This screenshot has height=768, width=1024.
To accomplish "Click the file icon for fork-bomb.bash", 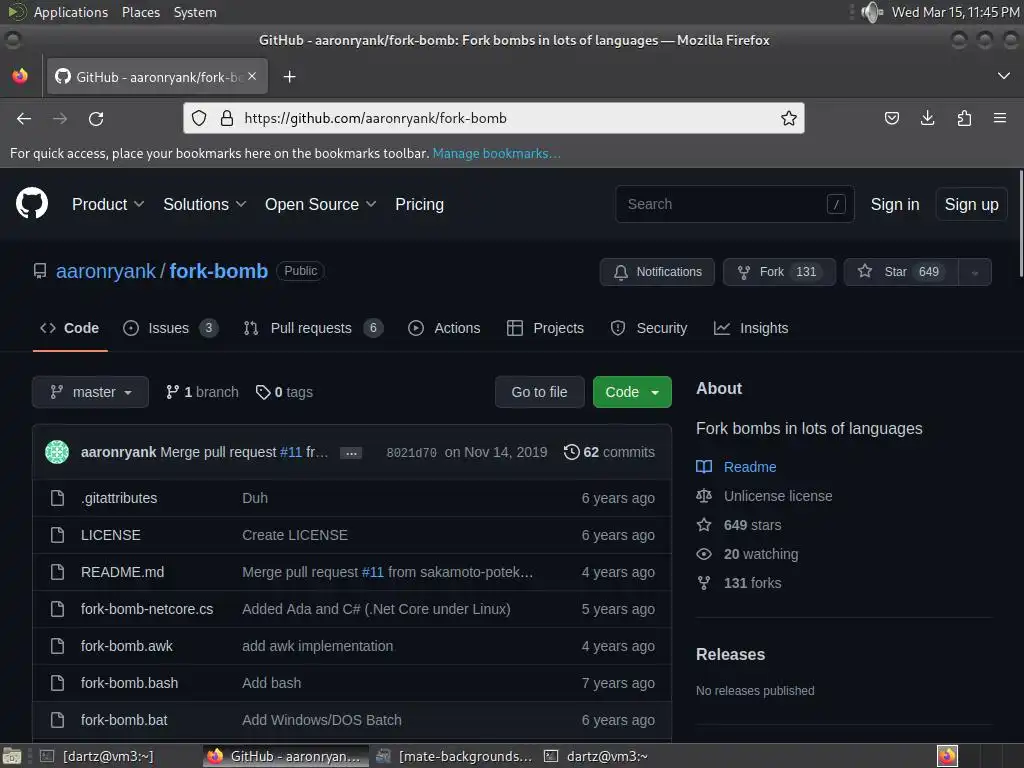I will [x=57, y=683].
